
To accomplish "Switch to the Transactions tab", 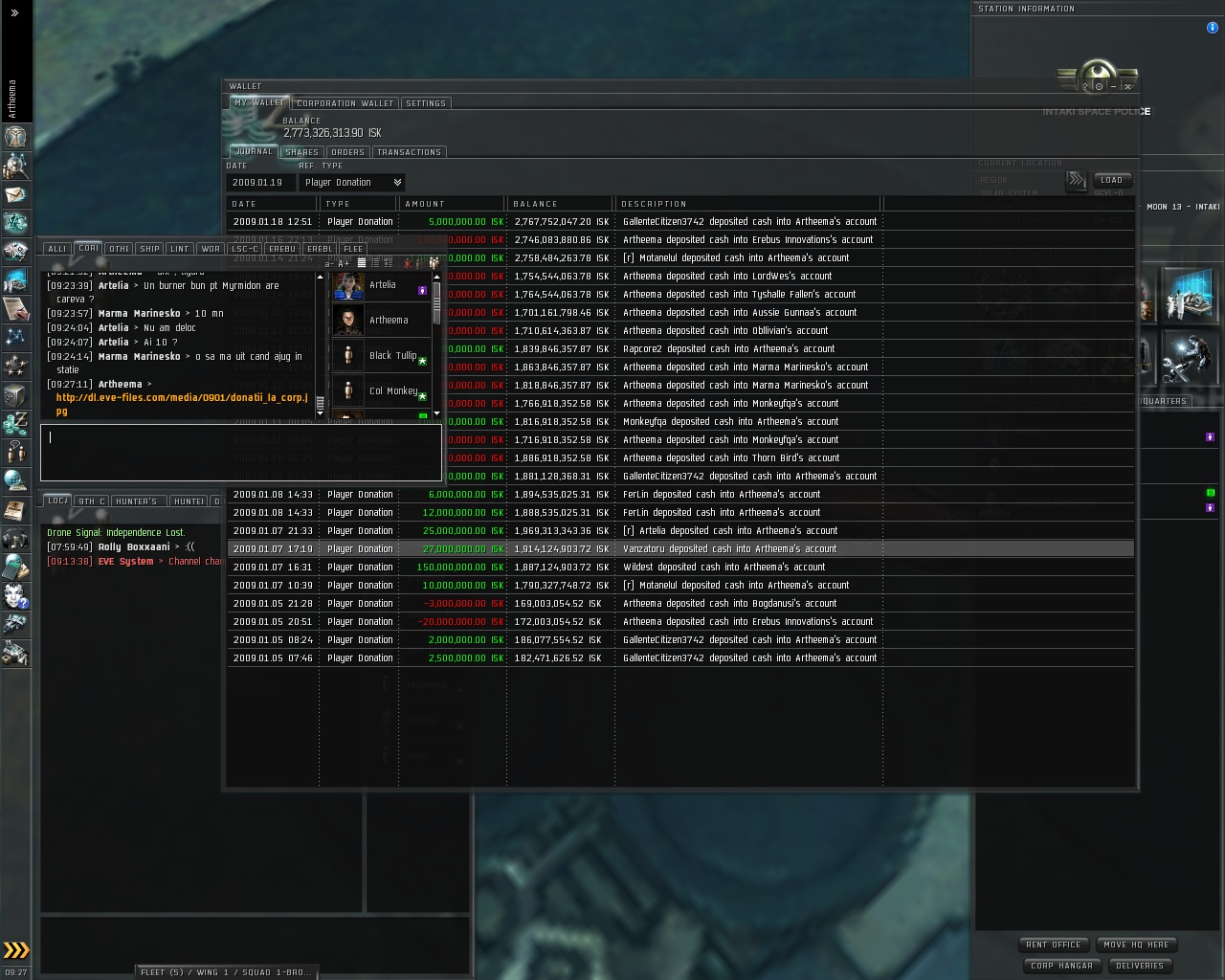I will pos(410,152).
